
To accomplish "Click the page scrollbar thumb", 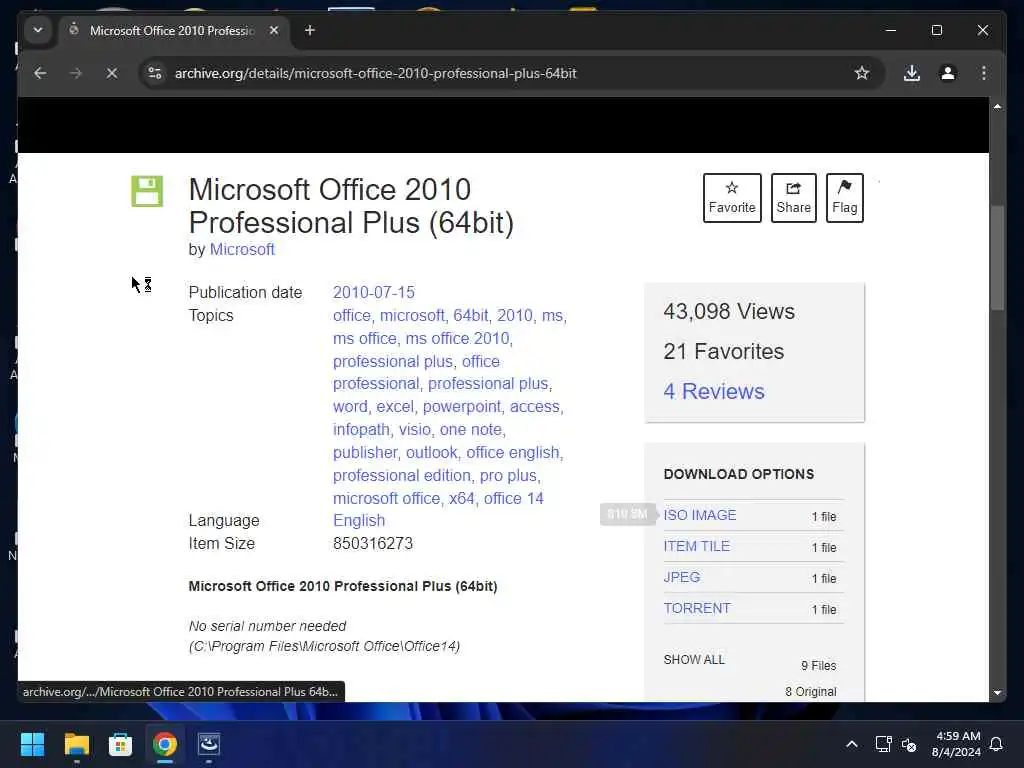I will (x=997, y=258).
